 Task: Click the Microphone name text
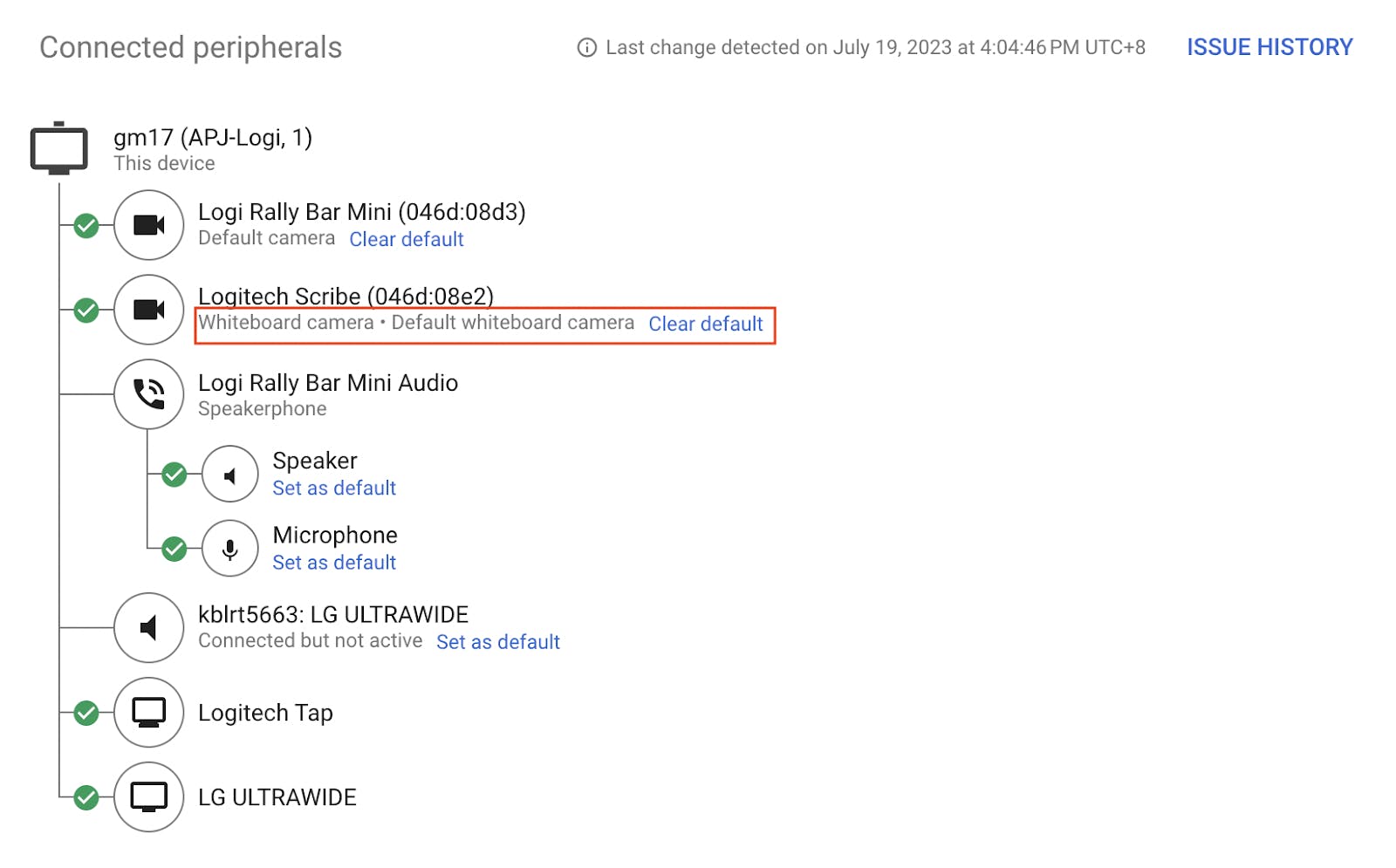[x=335, y=535]
